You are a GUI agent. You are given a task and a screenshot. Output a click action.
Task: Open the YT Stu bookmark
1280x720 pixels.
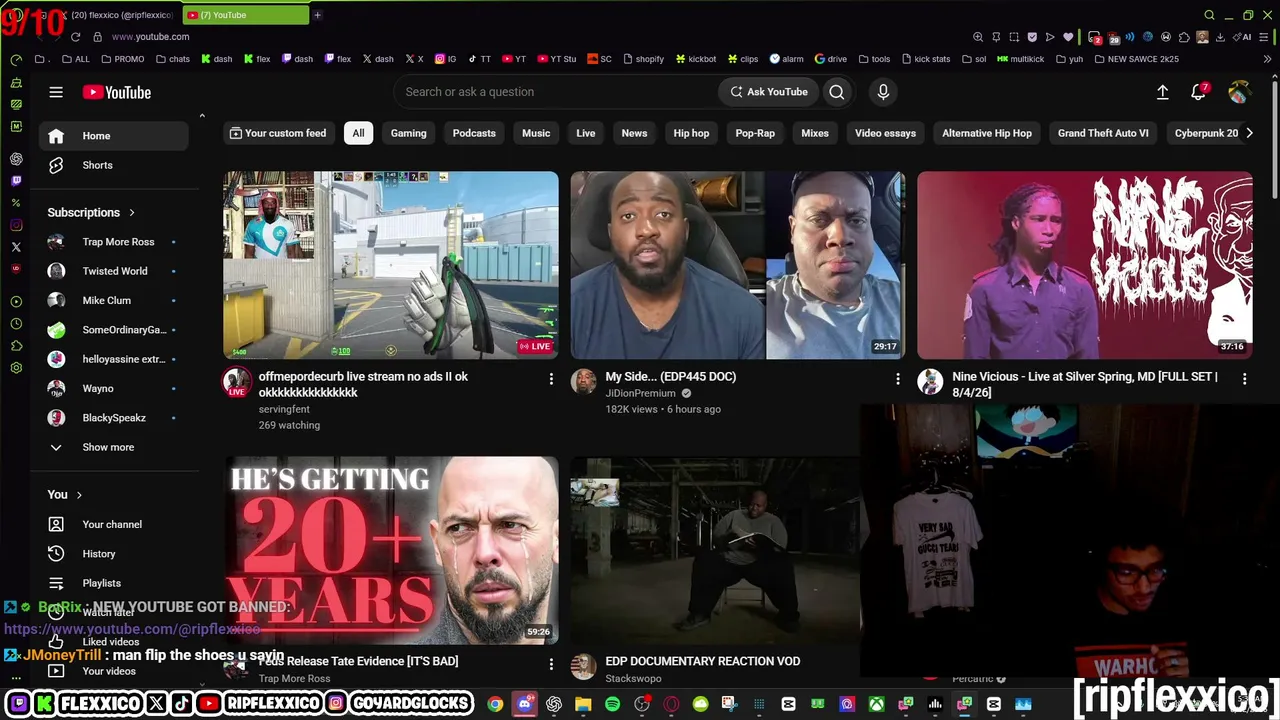tap(556, 59)
